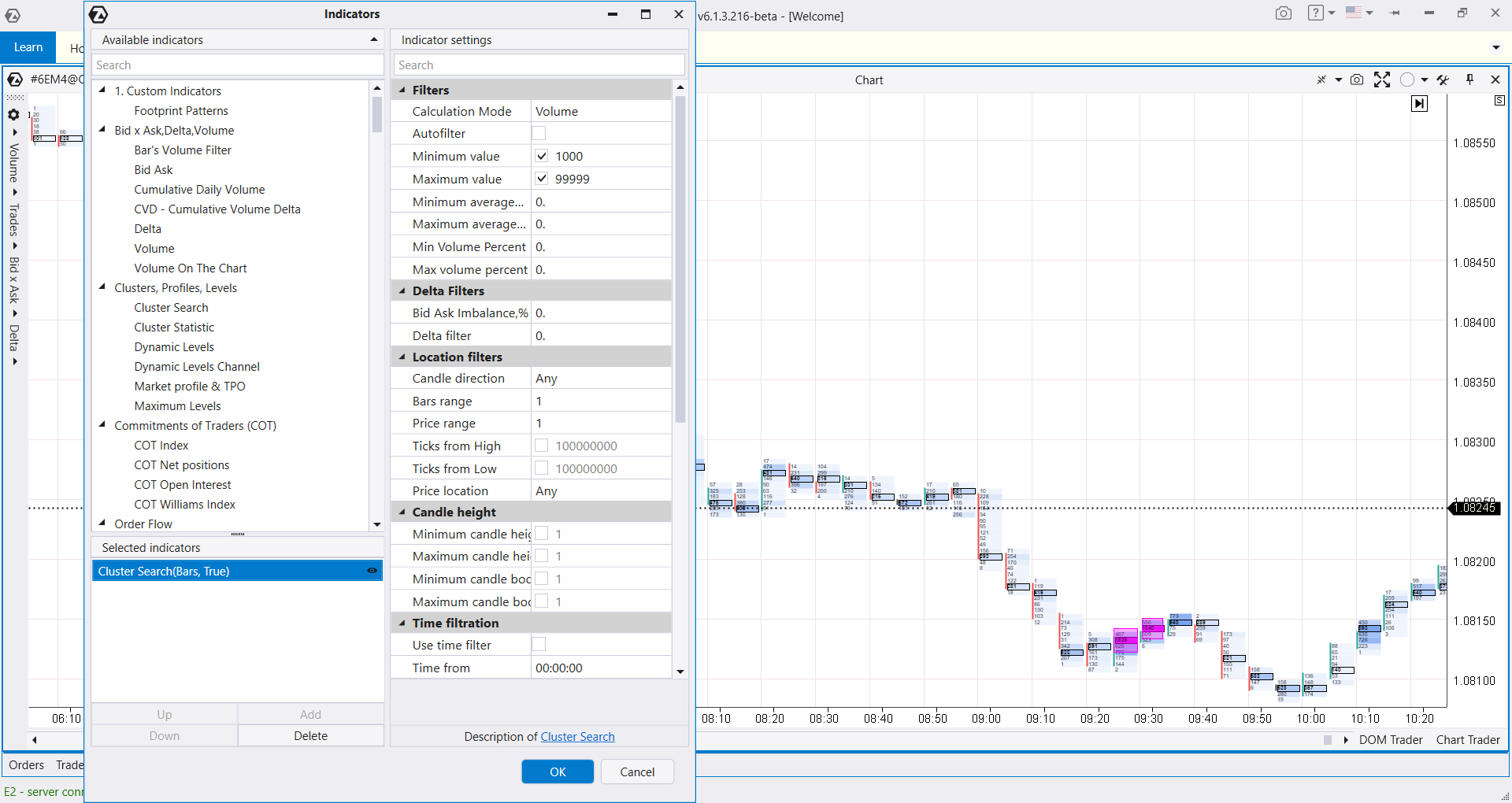Image resolution: width=1512 pixels, height=803 pixels.
Task: Click the main window camera screenshot icon
Action: [x=1284, y=13]
